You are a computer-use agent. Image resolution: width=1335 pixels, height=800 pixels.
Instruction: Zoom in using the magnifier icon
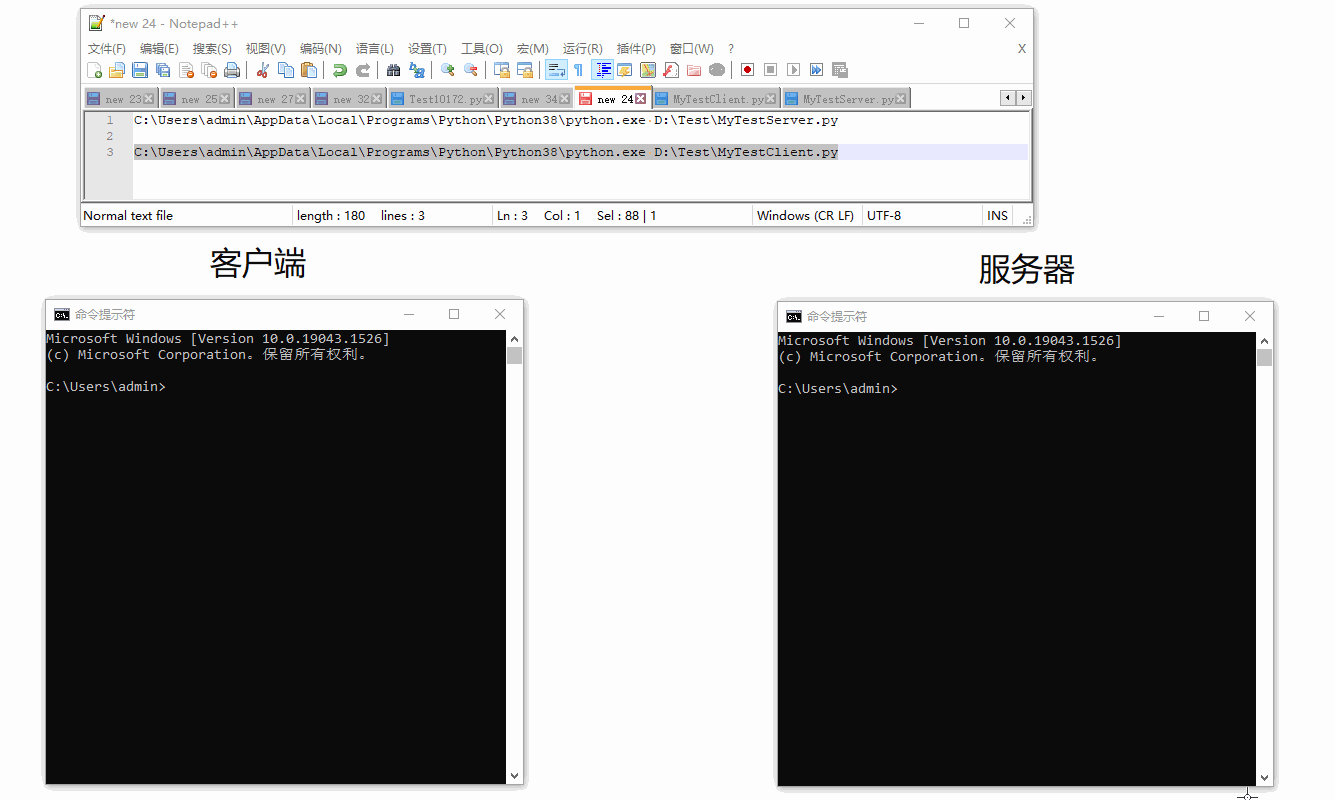tap(446, 69)
